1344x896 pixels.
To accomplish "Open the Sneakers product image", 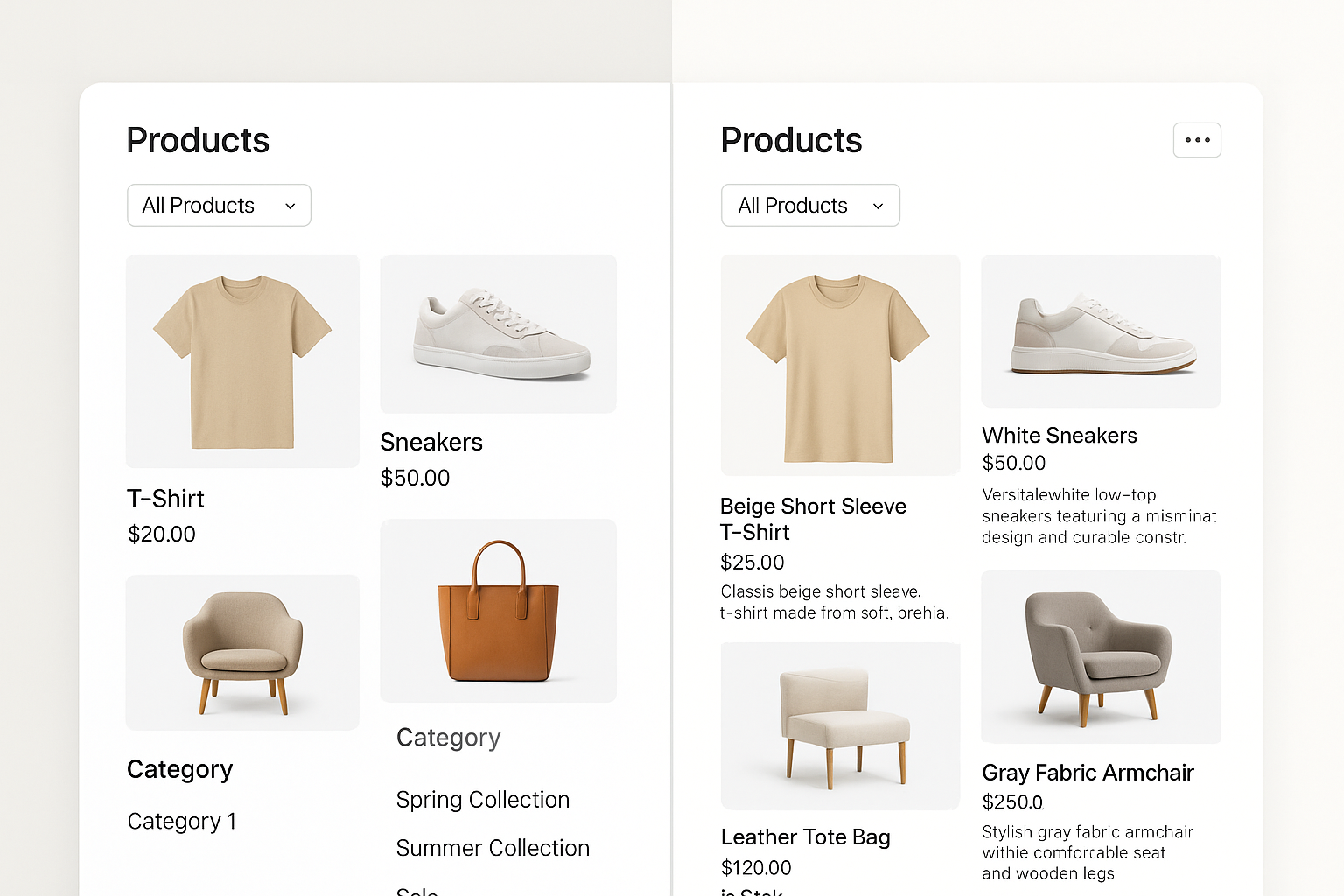I will tap(498, 333).
